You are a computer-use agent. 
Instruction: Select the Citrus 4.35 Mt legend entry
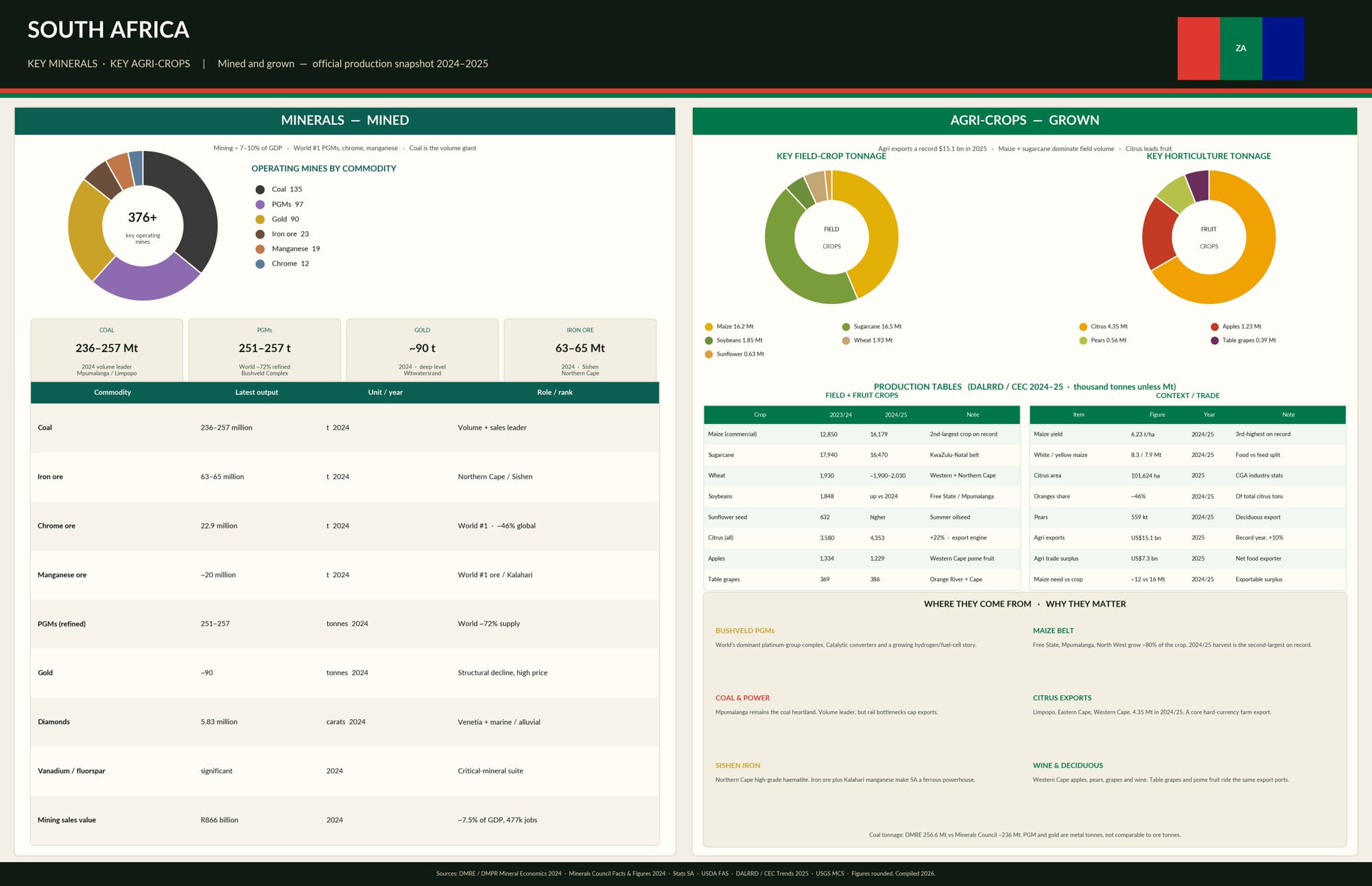click(x=1103, y=327)
